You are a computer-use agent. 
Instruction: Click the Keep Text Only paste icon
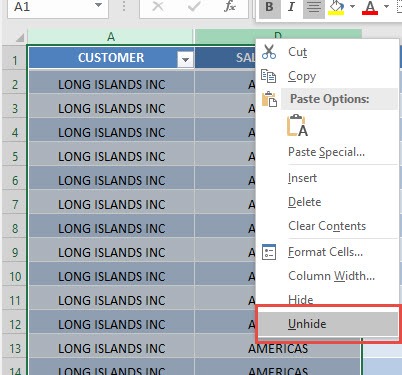point(297,126)
